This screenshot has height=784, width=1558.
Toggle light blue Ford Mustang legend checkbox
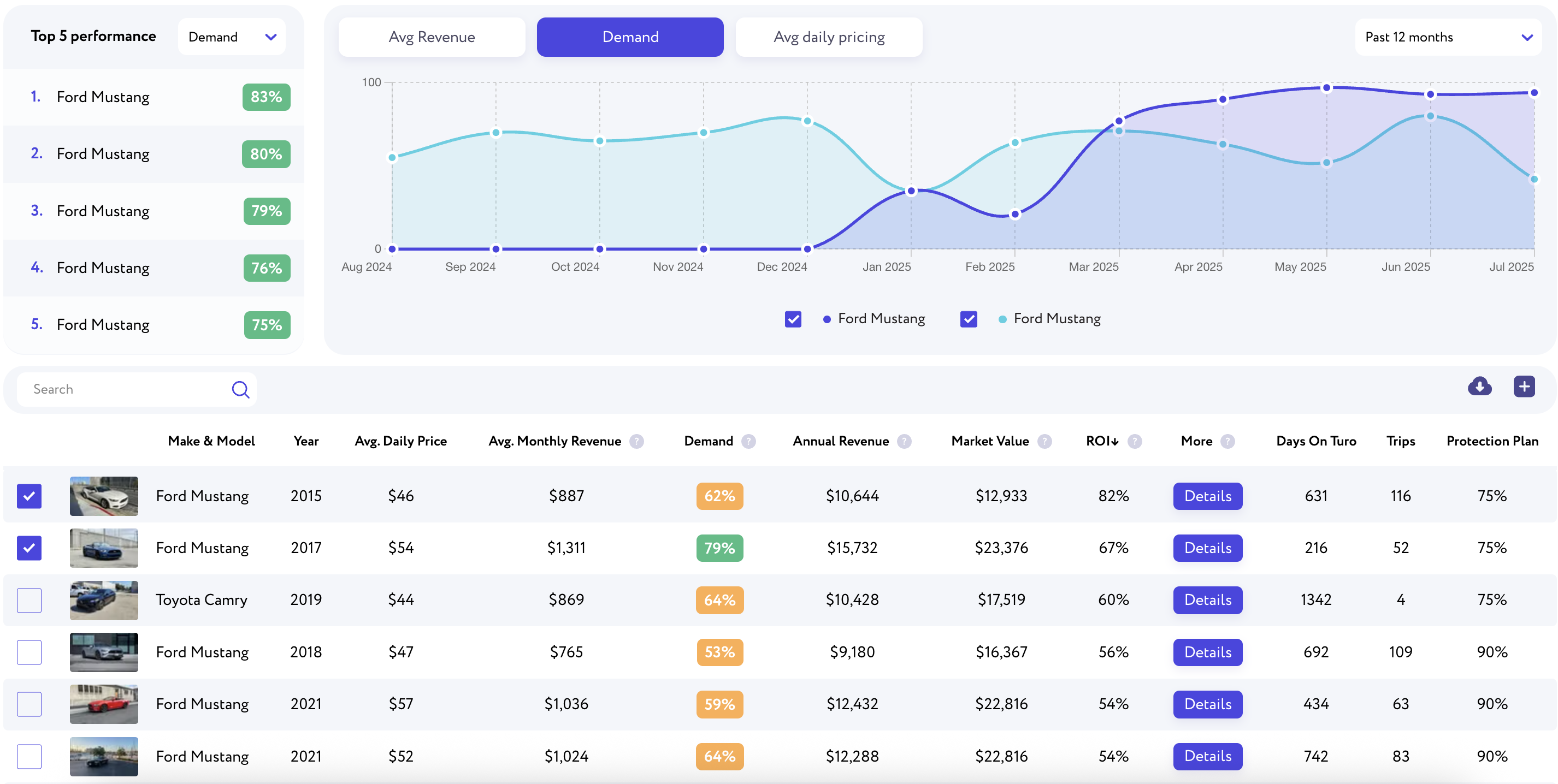[x=969, y=318]
